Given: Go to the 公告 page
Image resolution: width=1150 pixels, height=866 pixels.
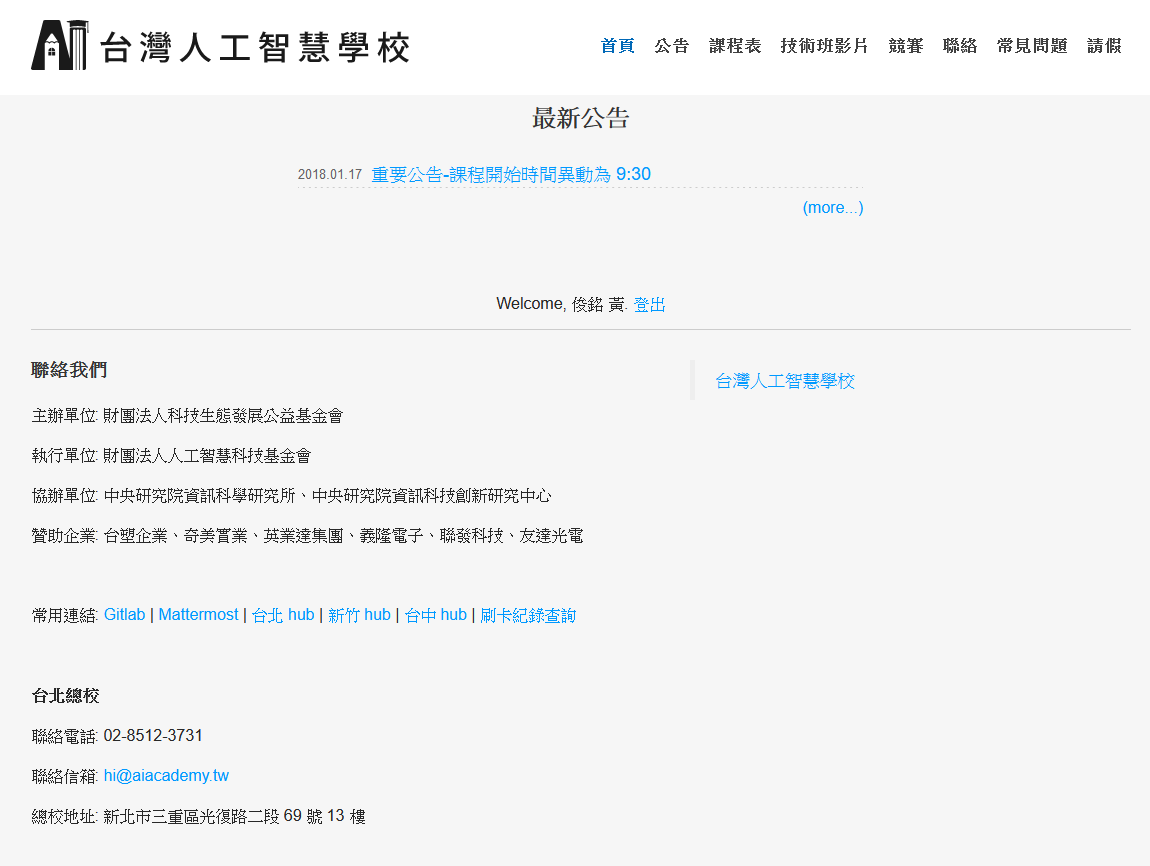Looking at the screenshot, I should point(672,46).
